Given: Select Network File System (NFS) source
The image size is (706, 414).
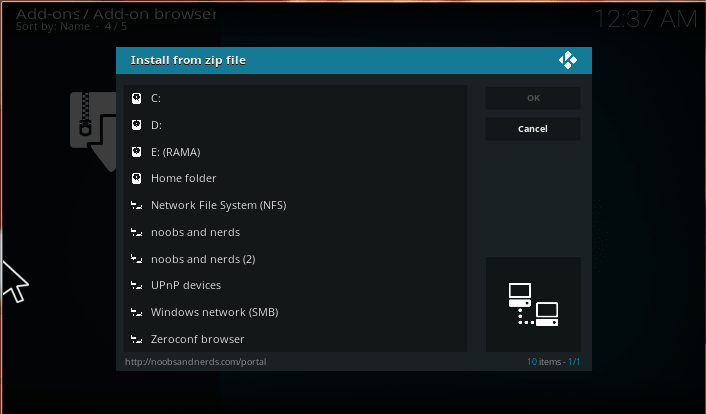Looking at the screenshot, I should tap(295, 205).
